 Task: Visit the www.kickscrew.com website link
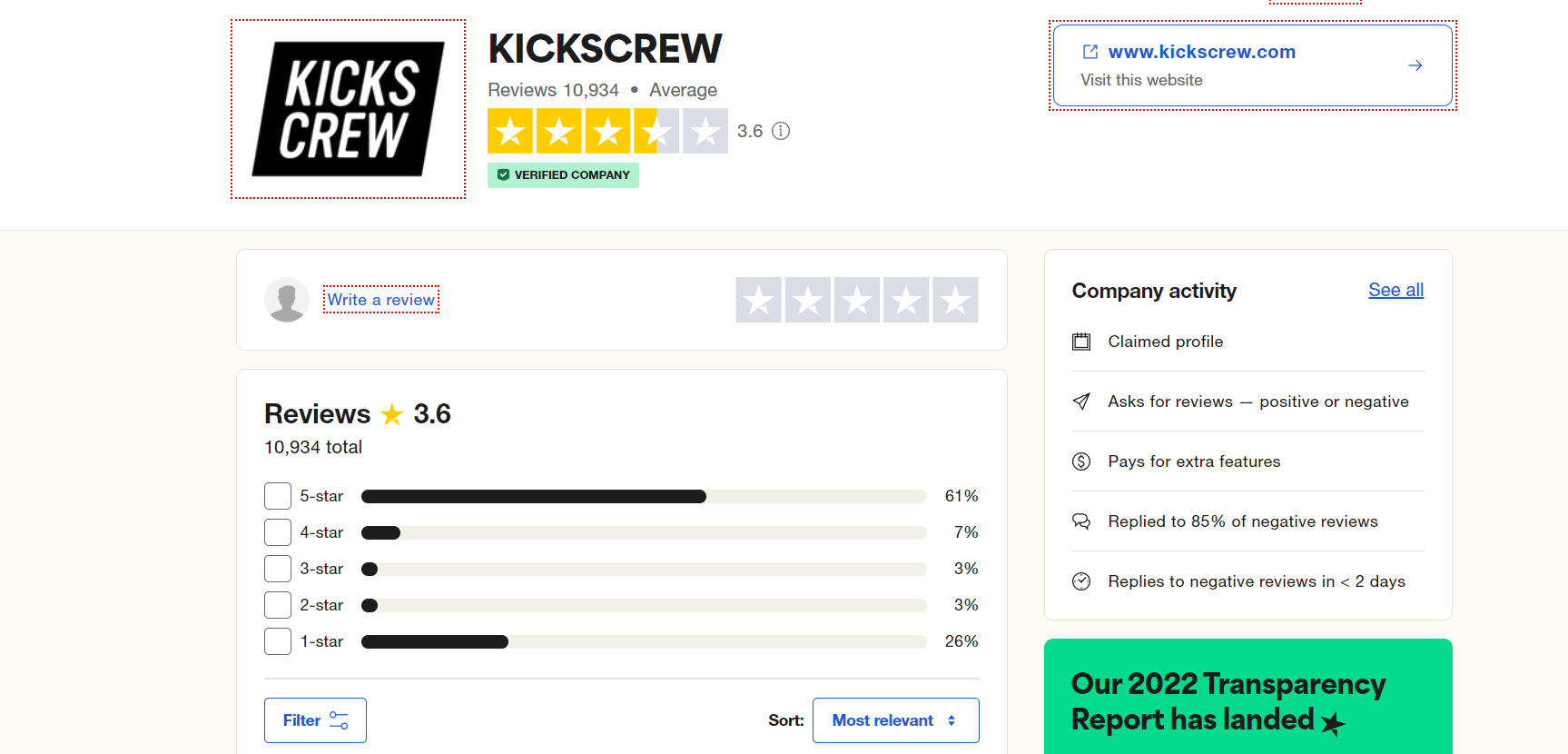click(1202, 52)
